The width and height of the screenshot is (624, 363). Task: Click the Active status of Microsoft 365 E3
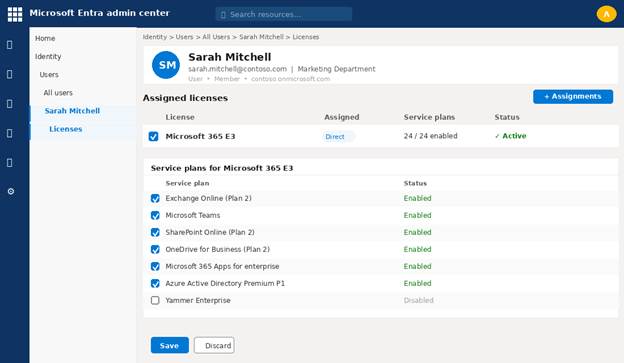coord(511,136)
